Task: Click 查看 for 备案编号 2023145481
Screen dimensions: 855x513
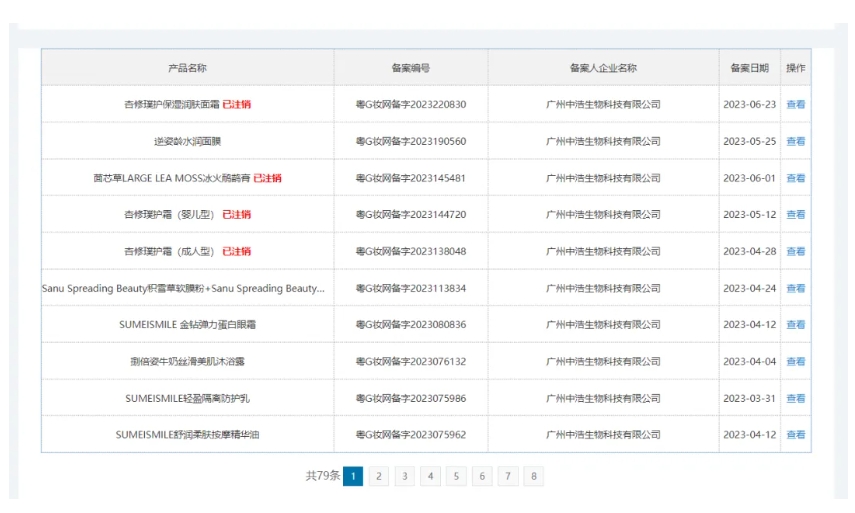Action: [796, 178]
